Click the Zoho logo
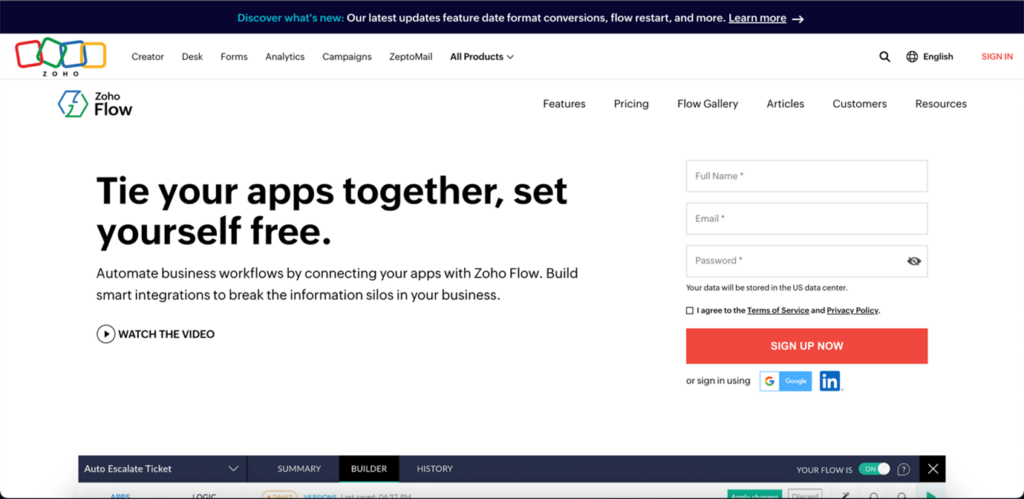The height and width of the screenshot is (499, 1024). click(61, 57)
